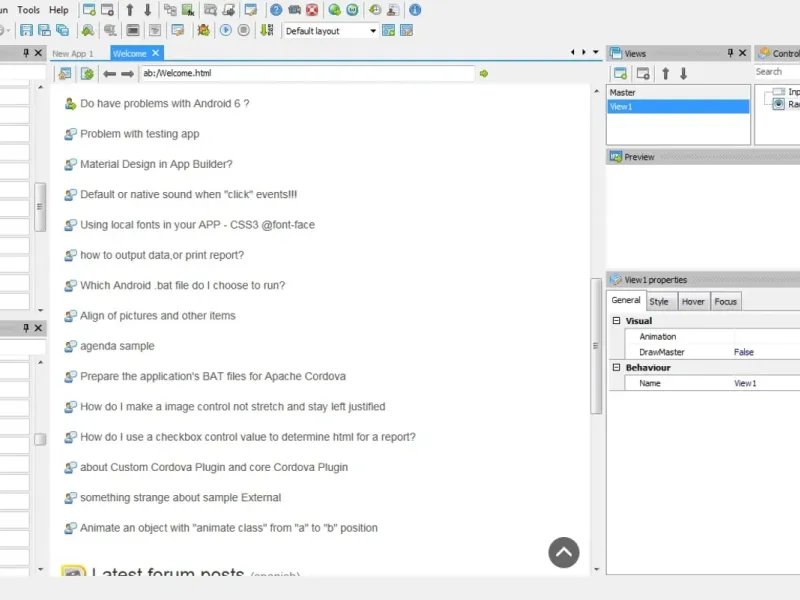Click the video camera icon in the toolbar

click(x=294, y=10)
